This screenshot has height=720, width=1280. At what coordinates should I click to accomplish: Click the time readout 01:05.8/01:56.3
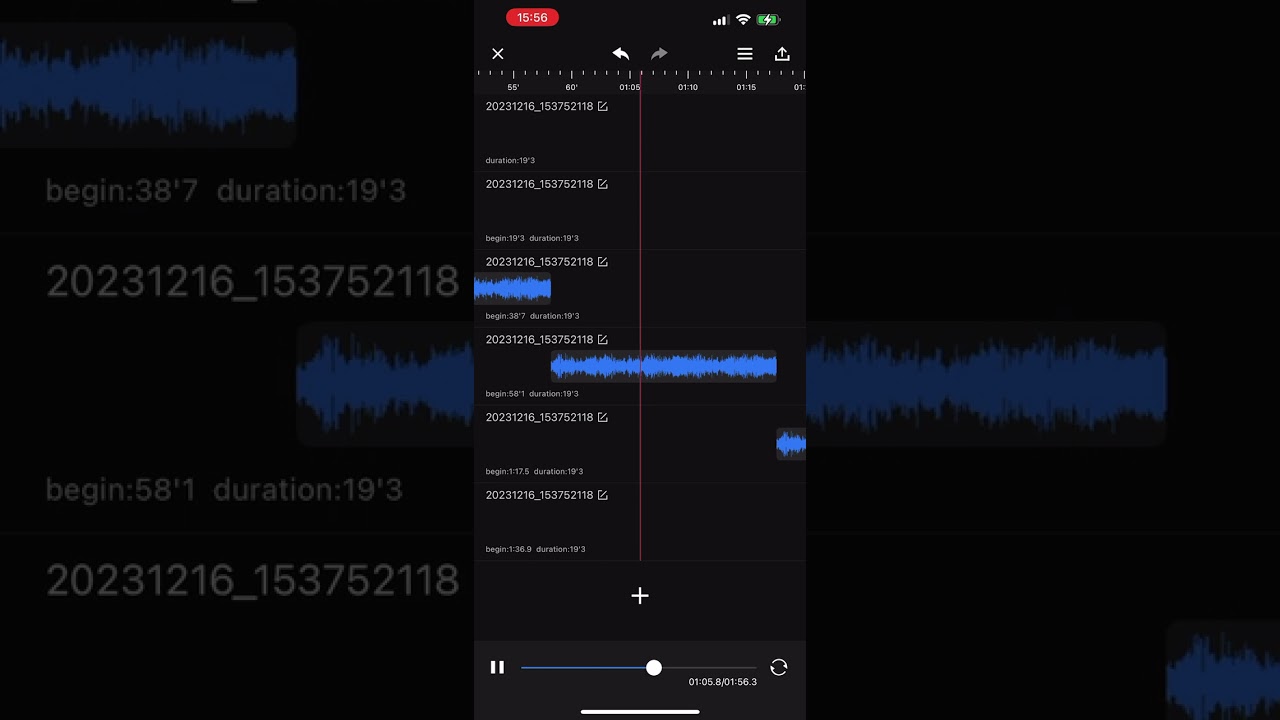pyautogui.click(x=723, y=682)
